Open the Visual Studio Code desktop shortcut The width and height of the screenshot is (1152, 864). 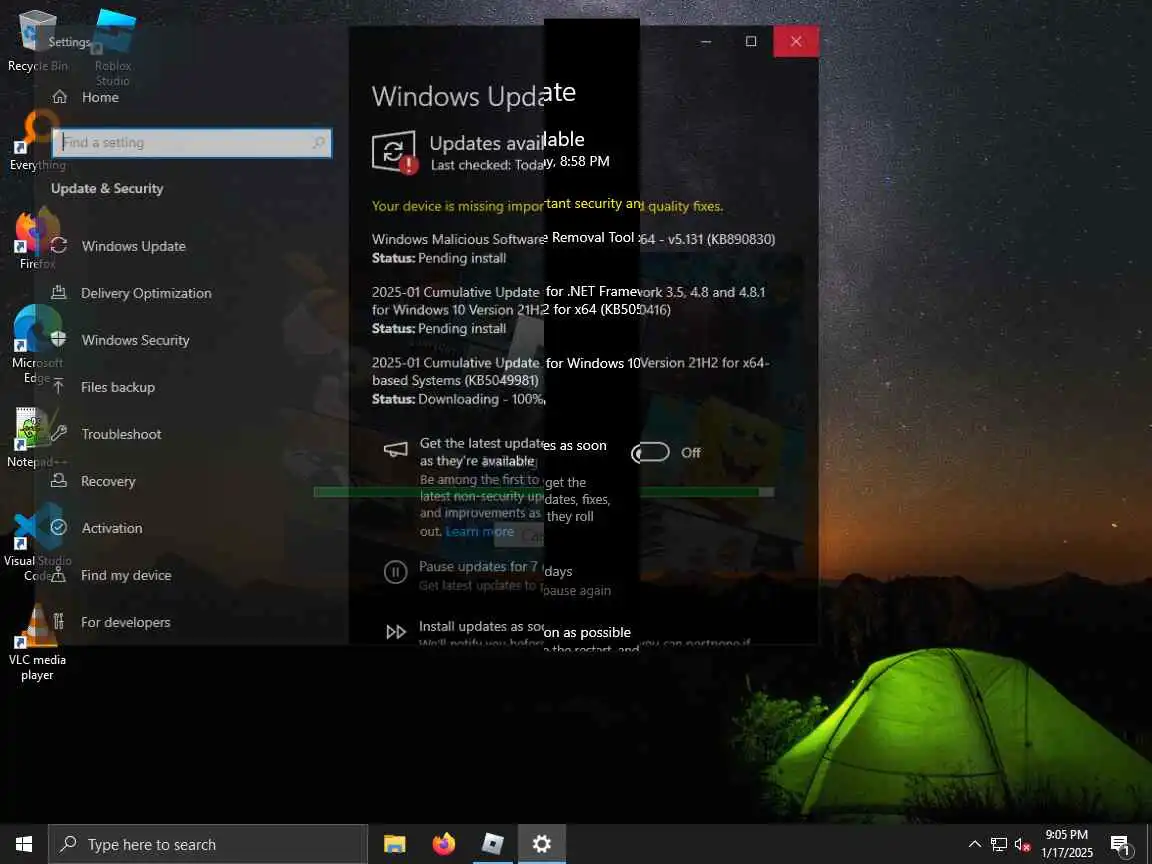pyautogui.click(x=37, y=542)
